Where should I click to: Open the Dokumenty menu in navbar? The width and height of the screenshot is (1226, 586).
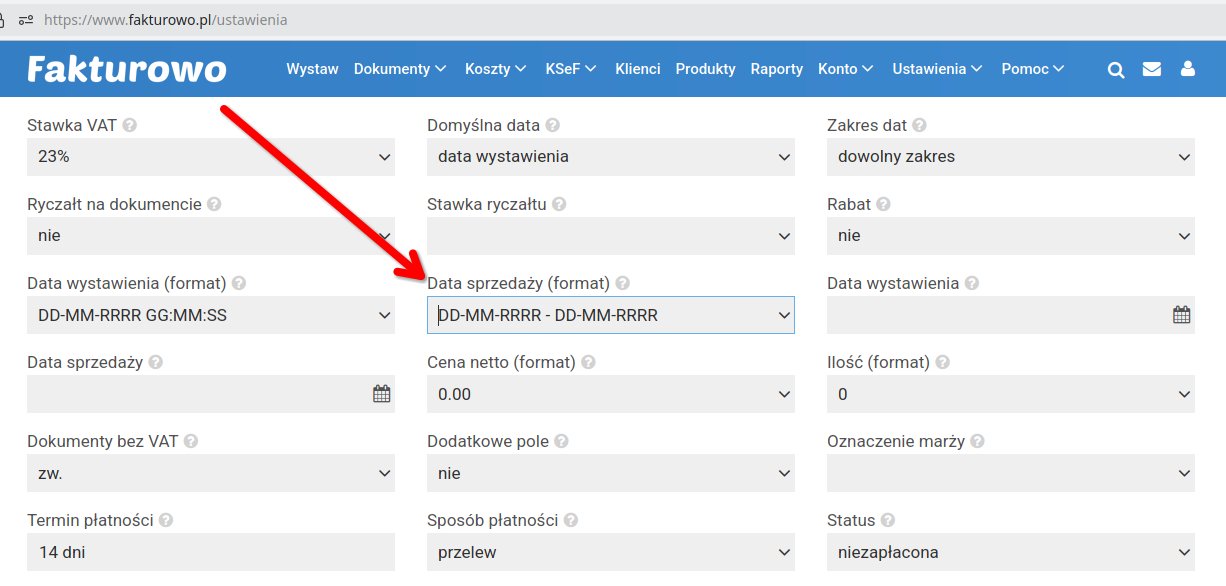[x=399, y=69]
